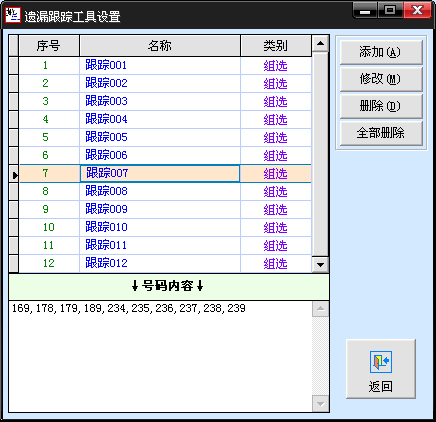The image size is (436, 422).
Task: Click the table scrollbar down arrow
Action: pyautogui.click(x=320, y=265)
